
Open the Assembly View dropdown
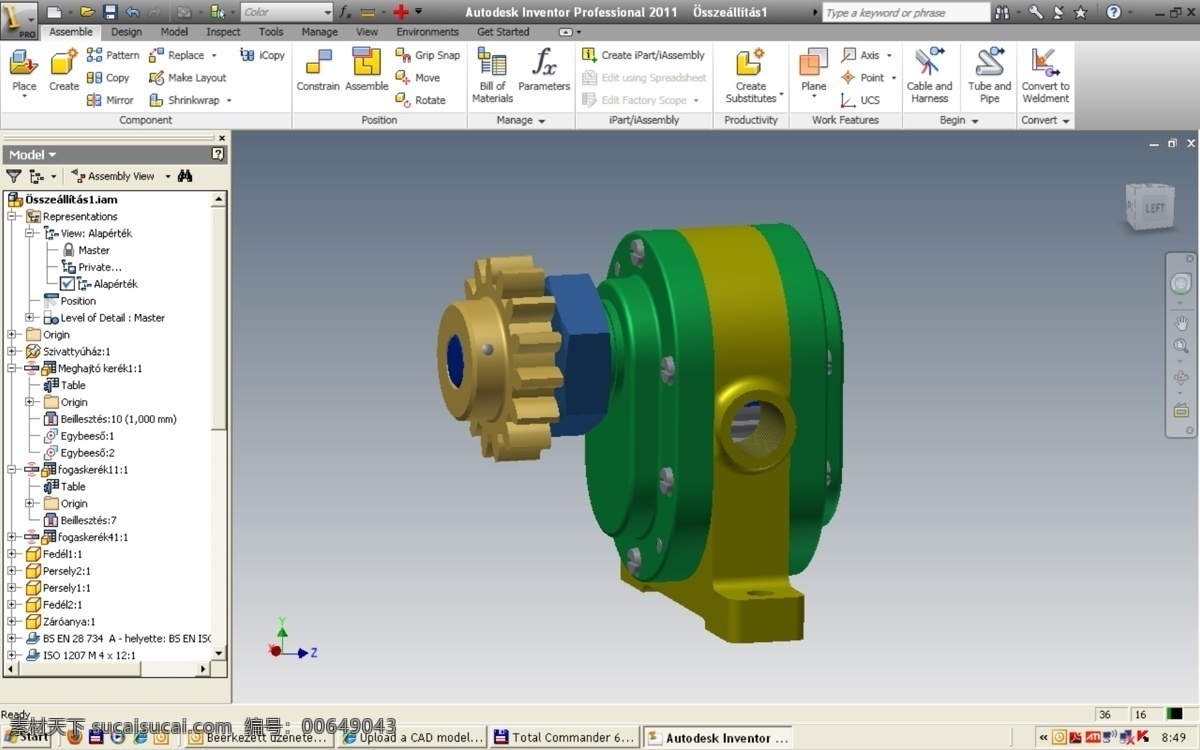tap(121, 176)
